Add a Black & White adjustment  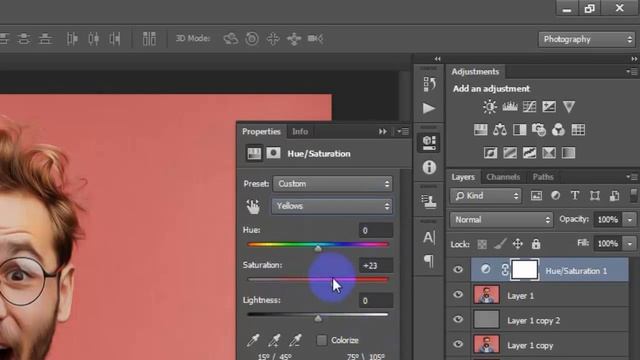pyautogui.click(x=519, y=130)
